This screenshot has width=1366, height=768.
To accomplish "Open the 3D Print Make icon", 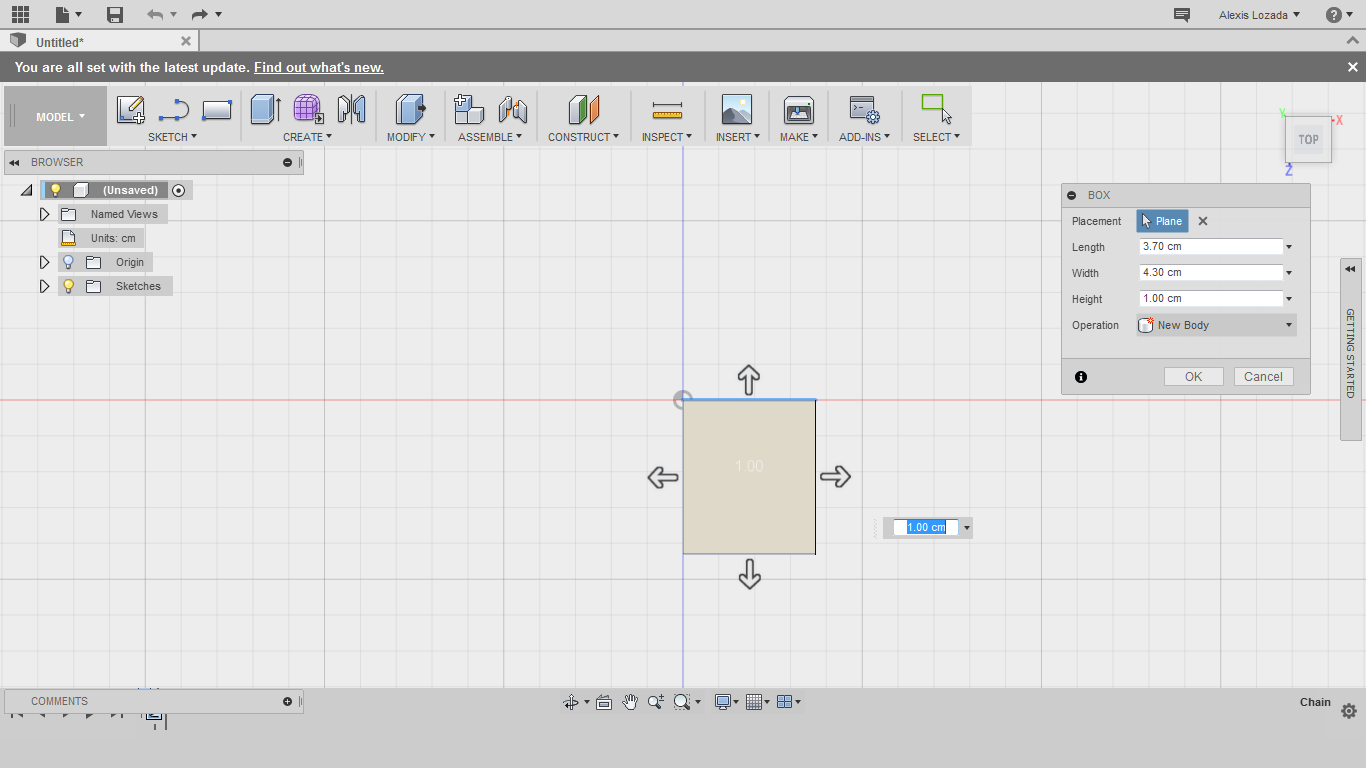I will (798, 109).
